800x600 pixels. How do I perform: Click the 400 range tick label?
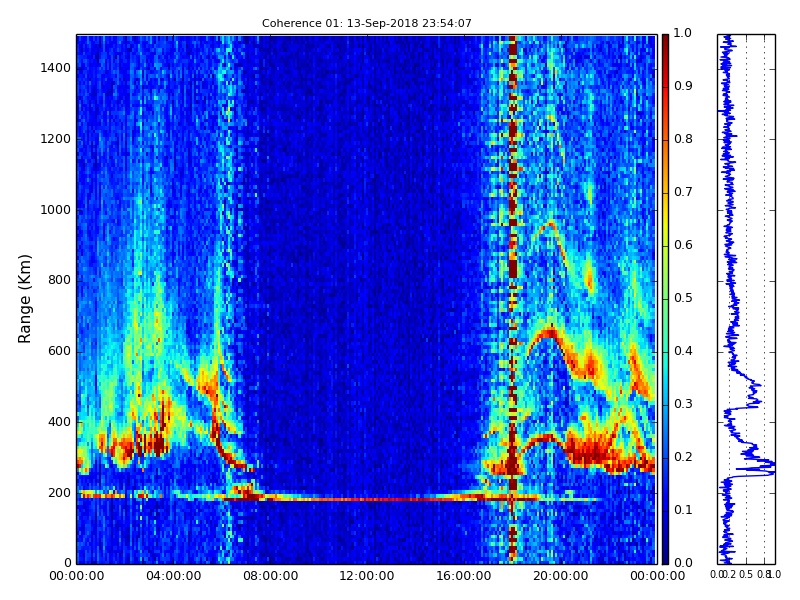59,422
